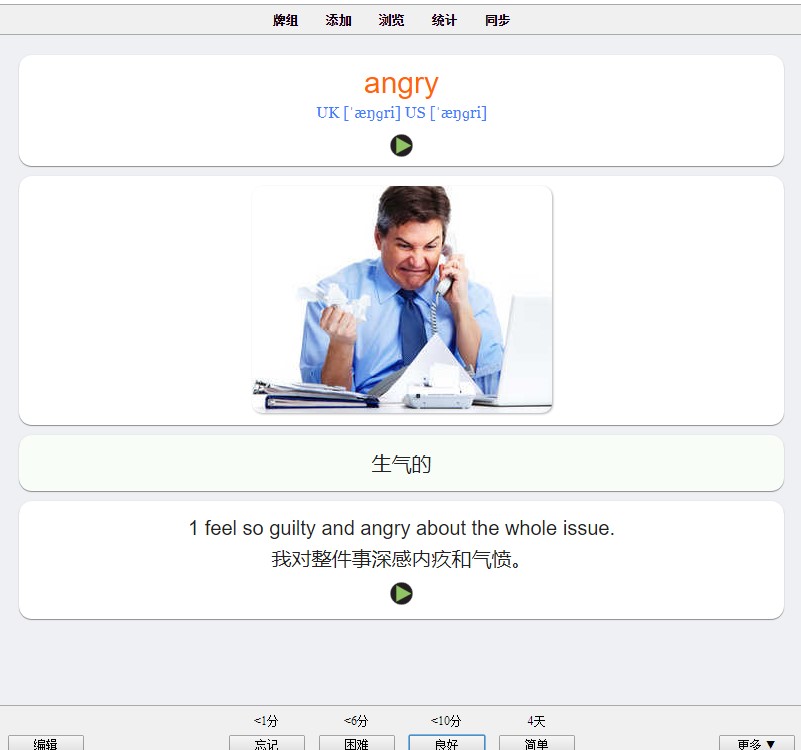
Task: Click the translation 生气的
Action: 401,464
